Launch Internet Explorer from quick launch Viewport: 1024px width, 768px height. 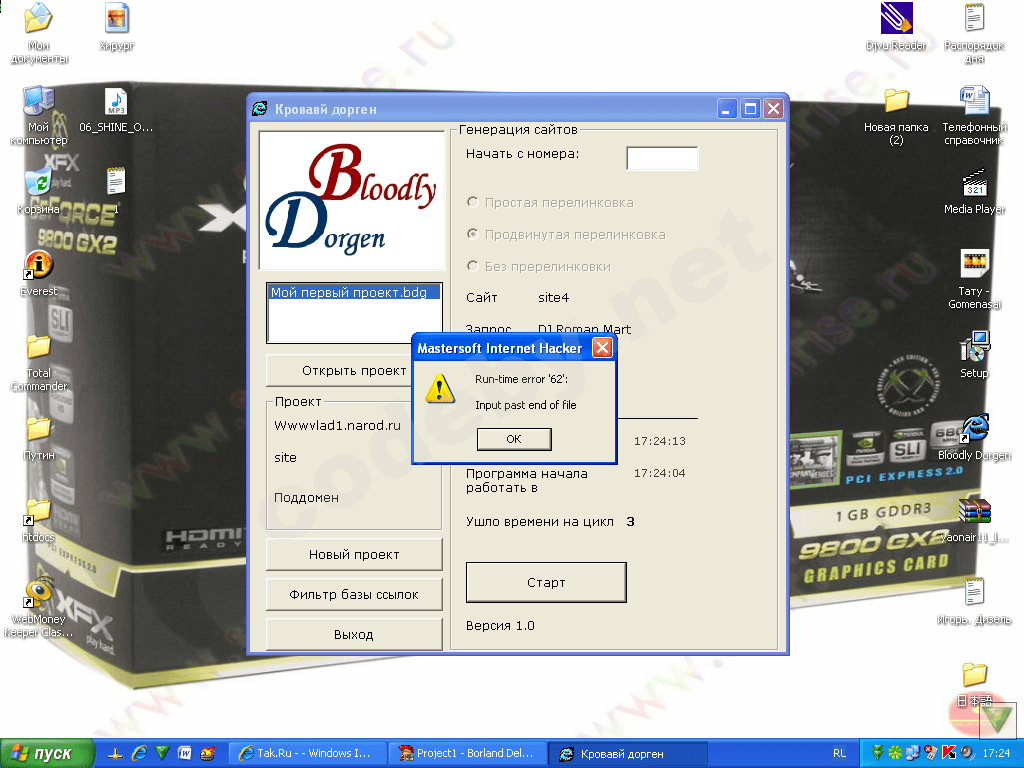point(138,753)
